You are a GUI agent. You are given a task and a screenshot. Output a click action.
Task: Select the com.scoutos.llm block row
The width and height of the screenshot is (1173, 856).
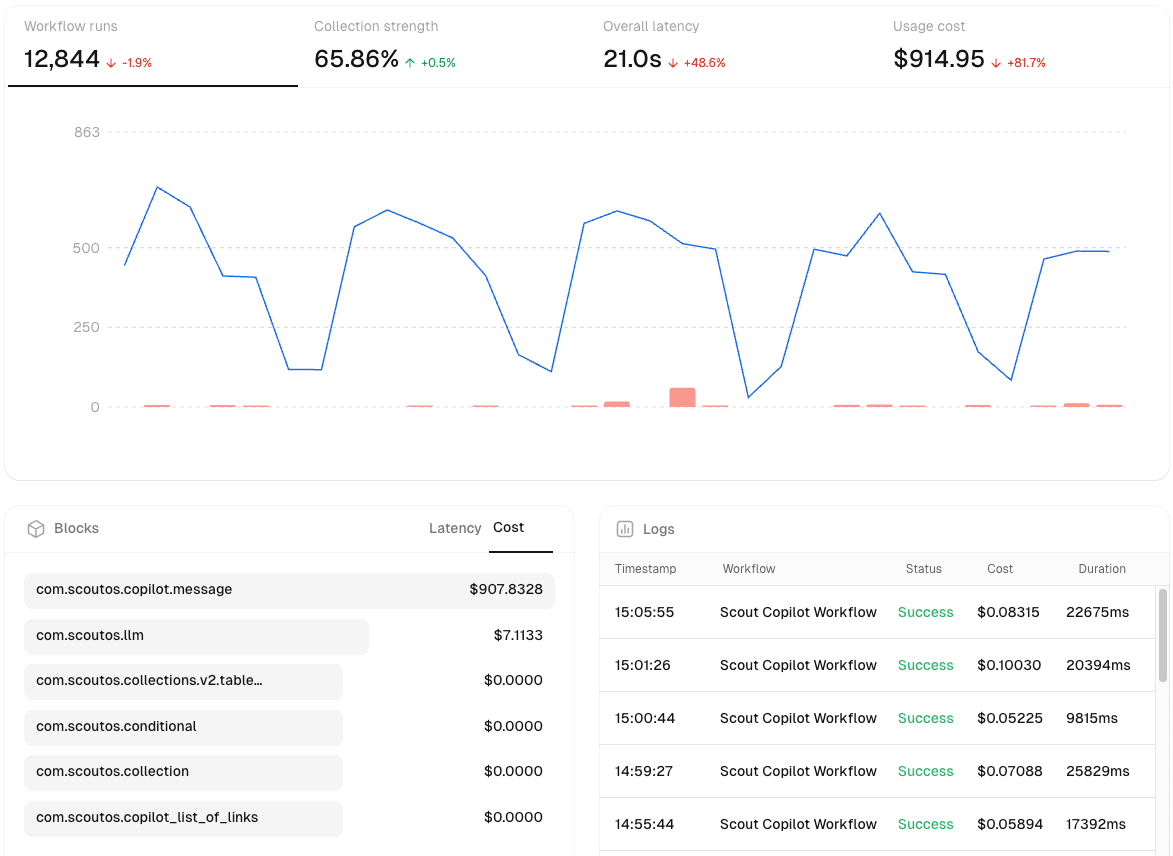point(290,635)
